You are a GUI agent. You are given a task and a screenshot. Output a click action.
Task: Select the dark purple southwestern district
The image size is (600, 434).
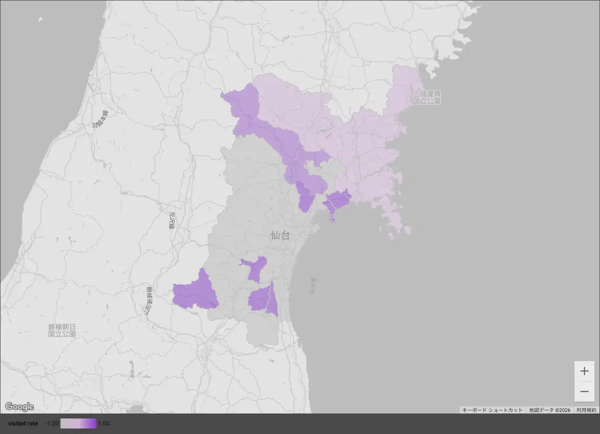(x=196, y=291)
